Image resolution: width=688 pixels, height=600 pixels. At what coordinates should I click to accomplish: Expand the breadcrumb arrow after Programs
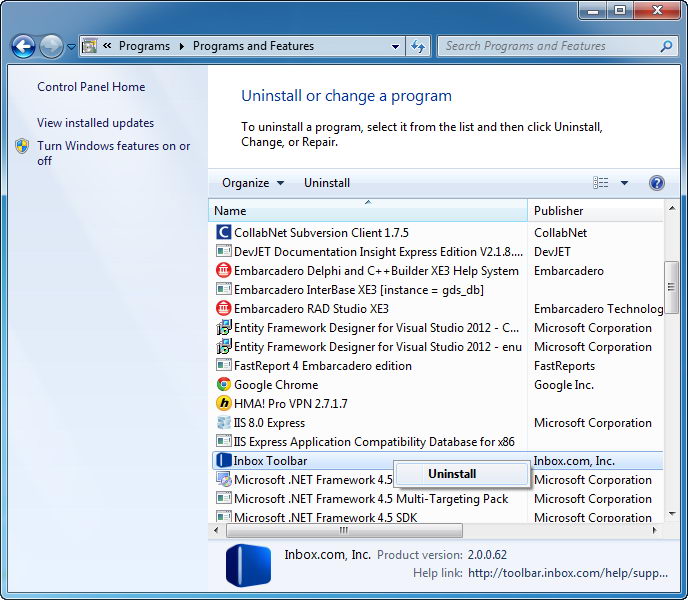point(181,46)
